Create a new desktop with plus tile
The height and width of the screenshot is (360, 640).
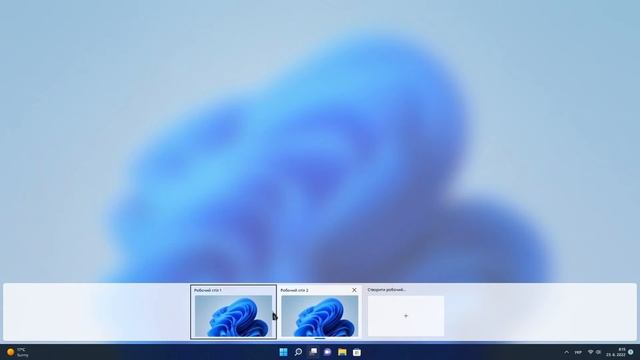tap(406, 316)
